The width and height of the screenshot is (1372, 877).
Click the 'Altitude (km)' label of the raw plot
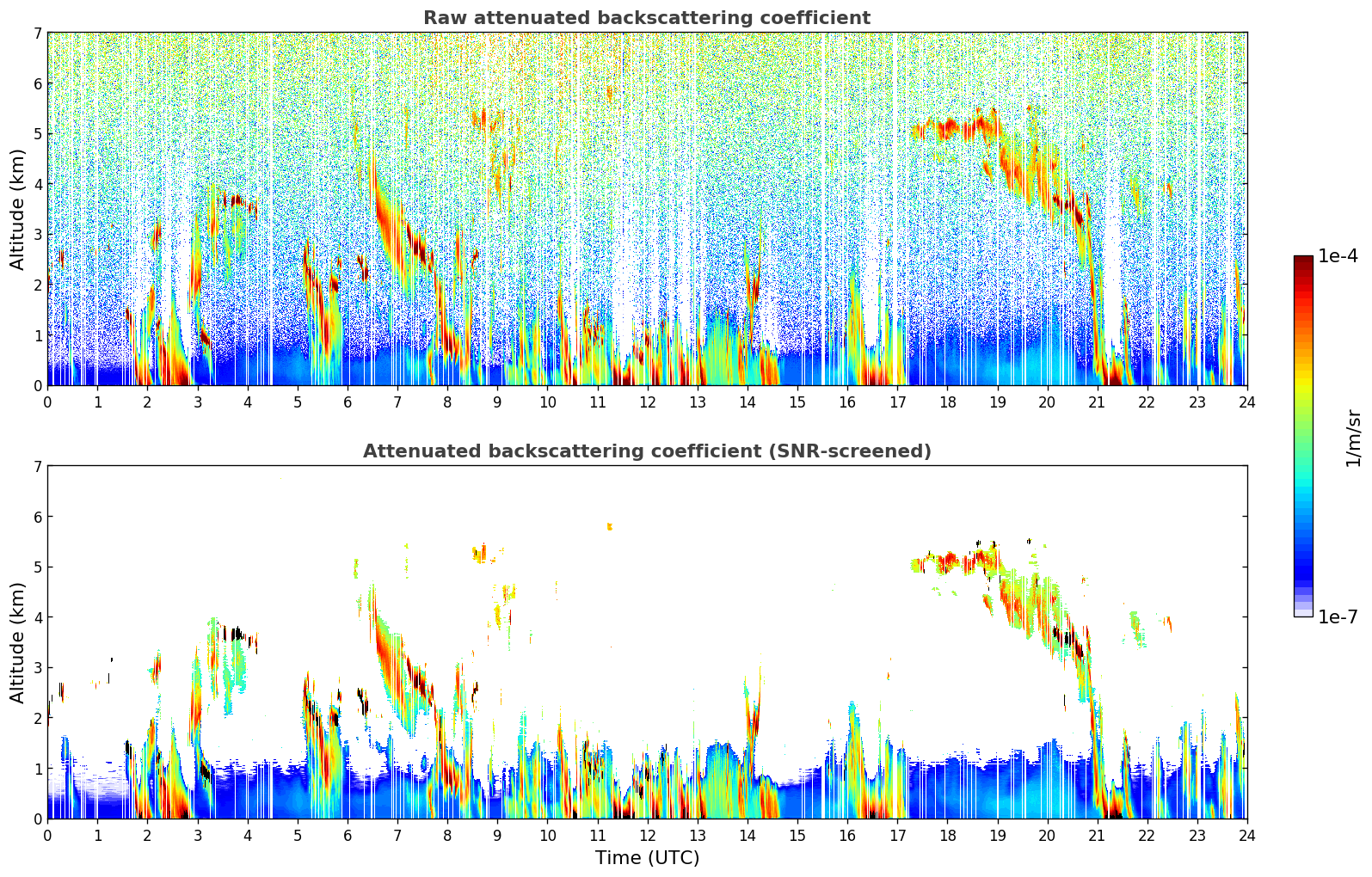click(x=17, y=209)
